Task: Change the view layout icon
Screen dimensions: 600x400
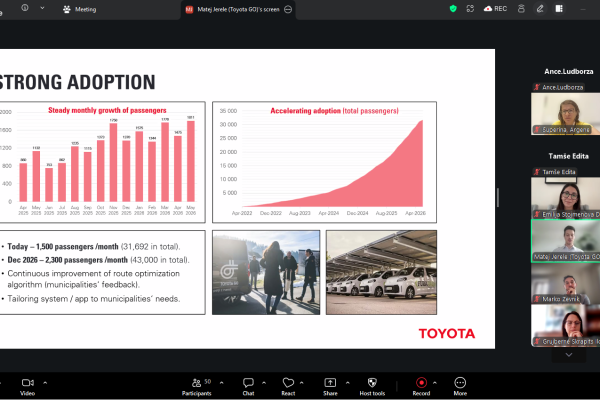Action: pyautogui.click(x=559, y=8)
